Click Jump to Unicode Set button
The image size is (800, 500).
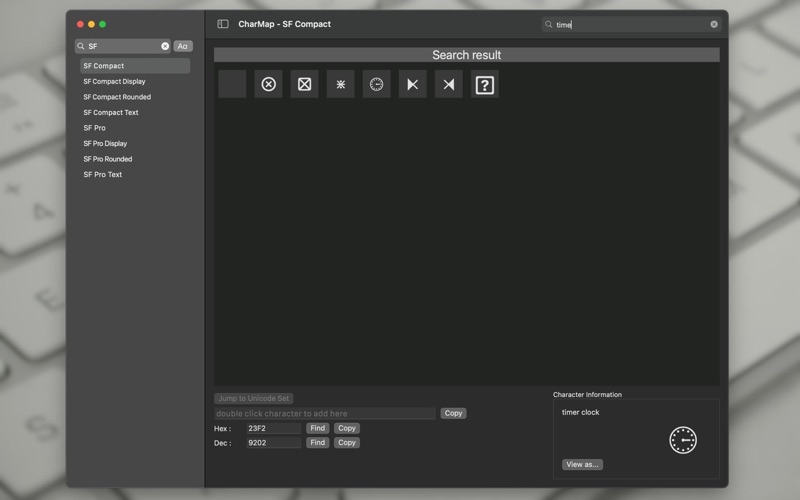[x=254, y=398]
